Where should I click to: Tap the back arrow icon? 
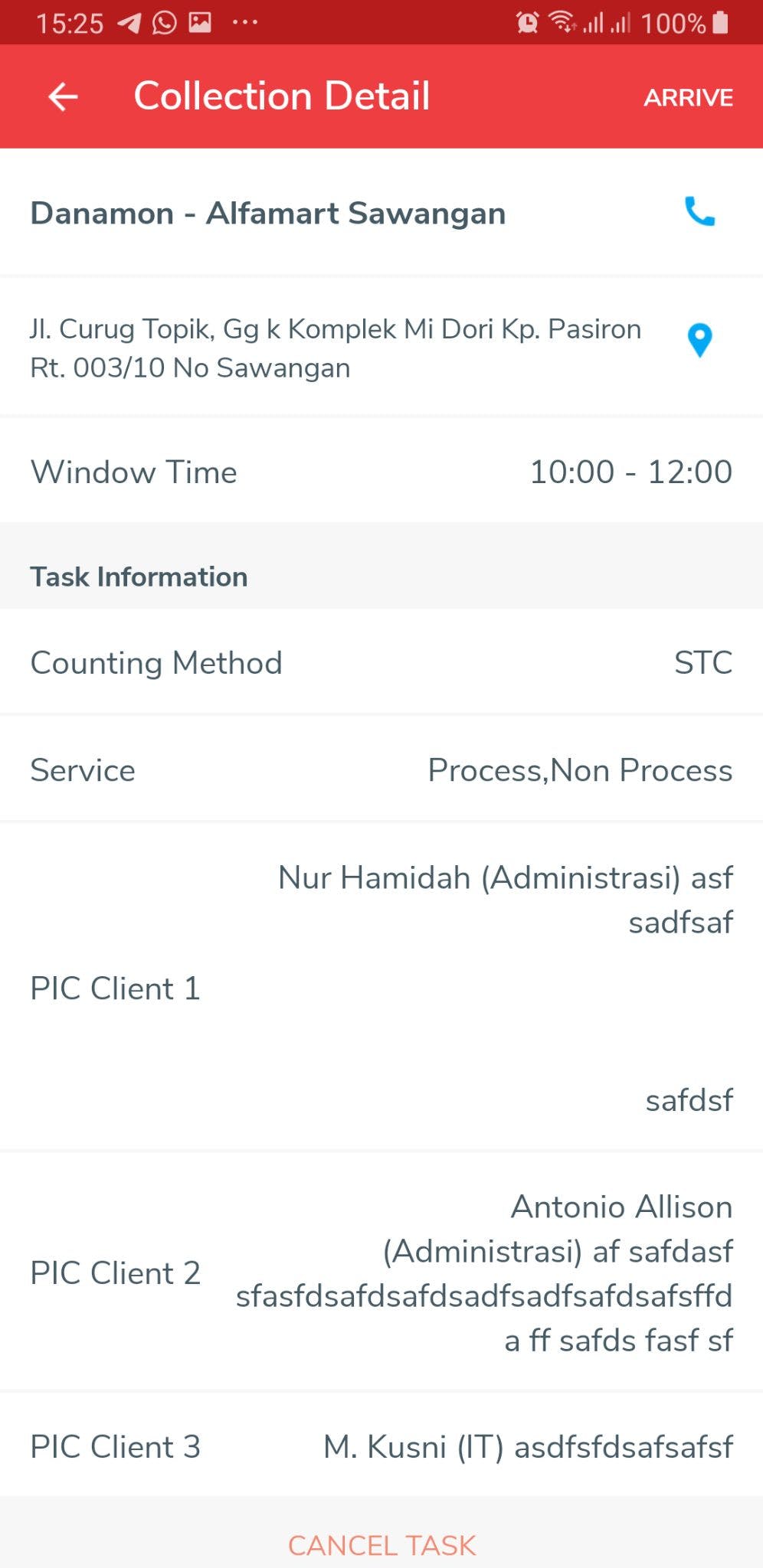pyautogui.click(x=63, y=96)
